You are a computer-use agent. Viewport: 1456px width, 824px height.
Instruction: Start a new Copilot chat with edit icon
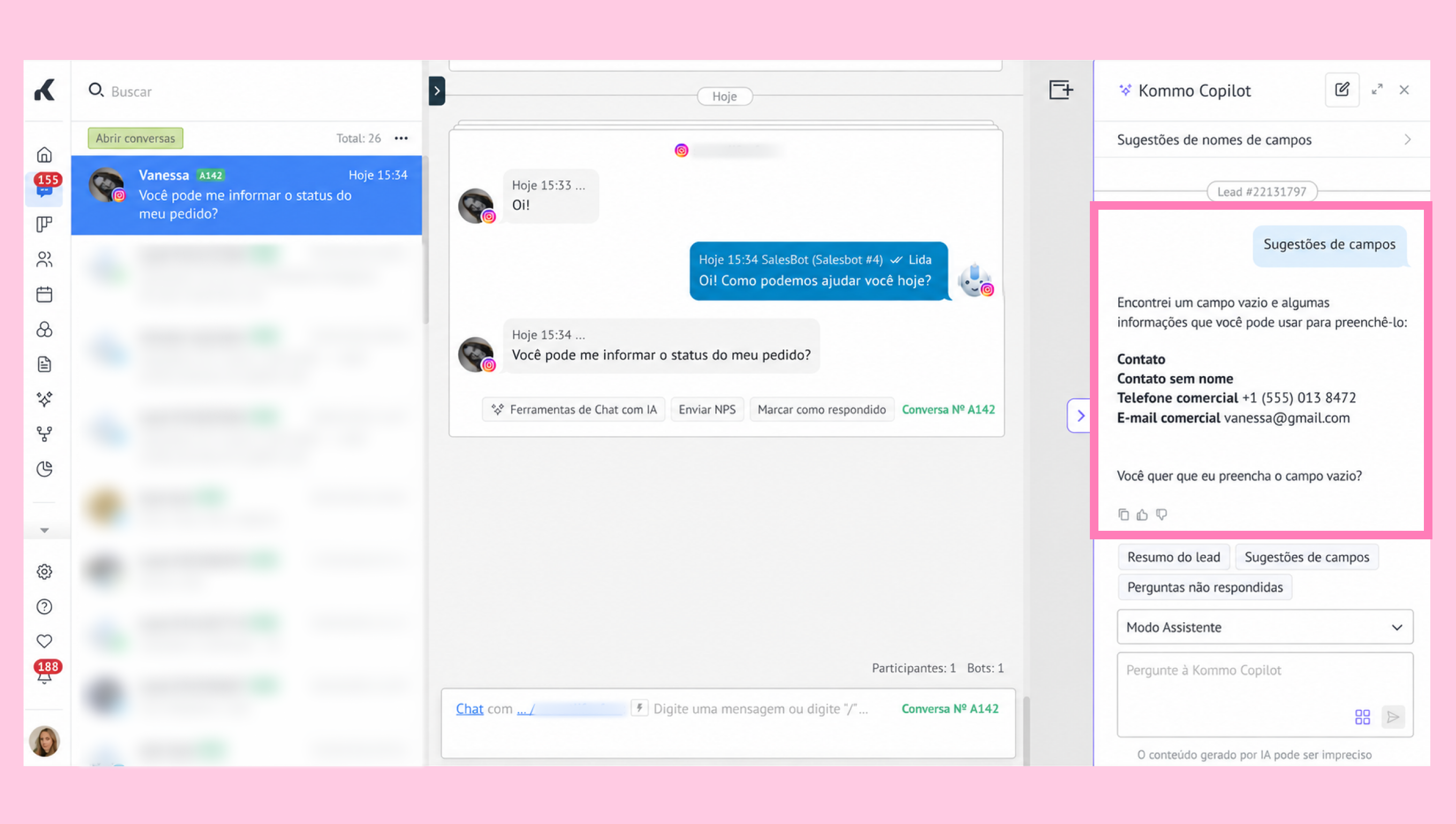click(x=1342, y=90)
